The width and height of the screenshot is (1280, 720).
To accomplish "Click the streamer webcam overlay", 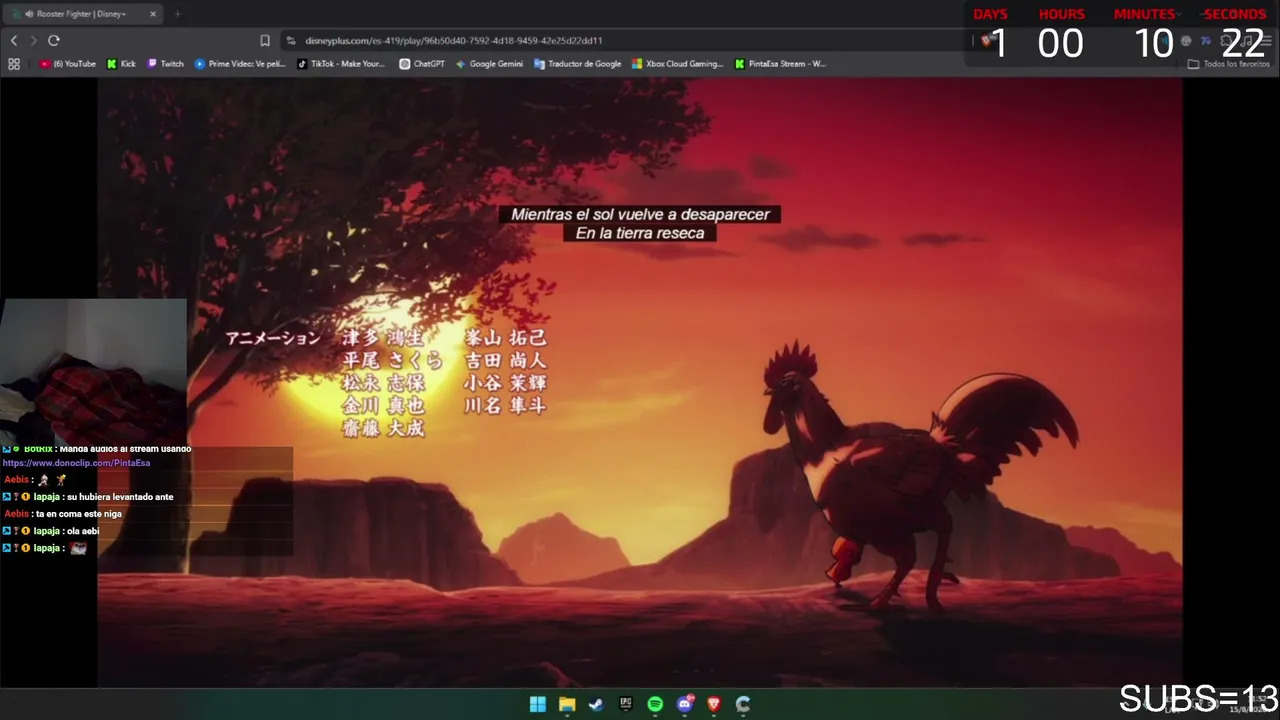I will click(93, 372).
